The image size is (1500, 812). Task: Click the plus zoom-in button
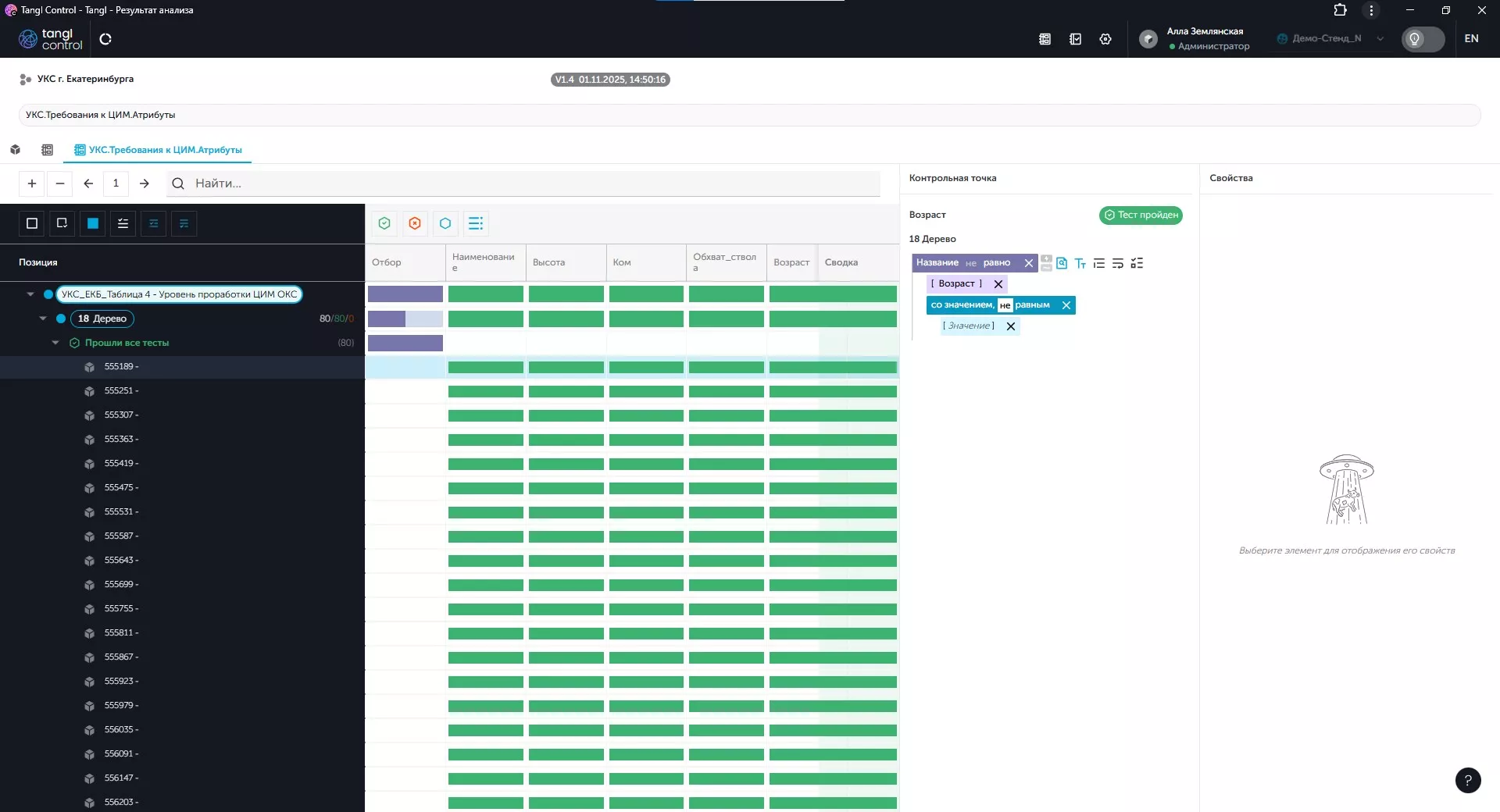[32, 183]
